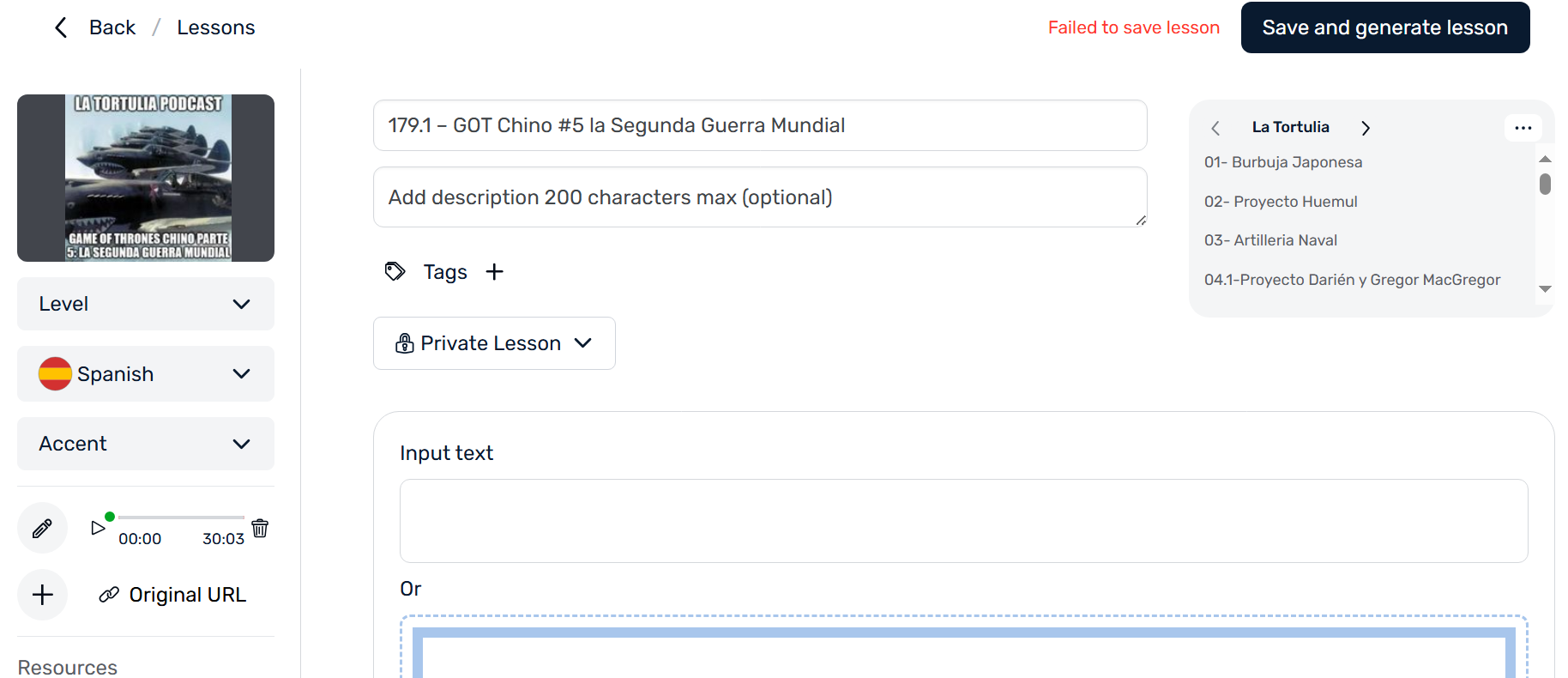This screenshot has width=1568, height=678.
Task: Go to previous course with left chevron
Action: click(x=1215, y=128)
